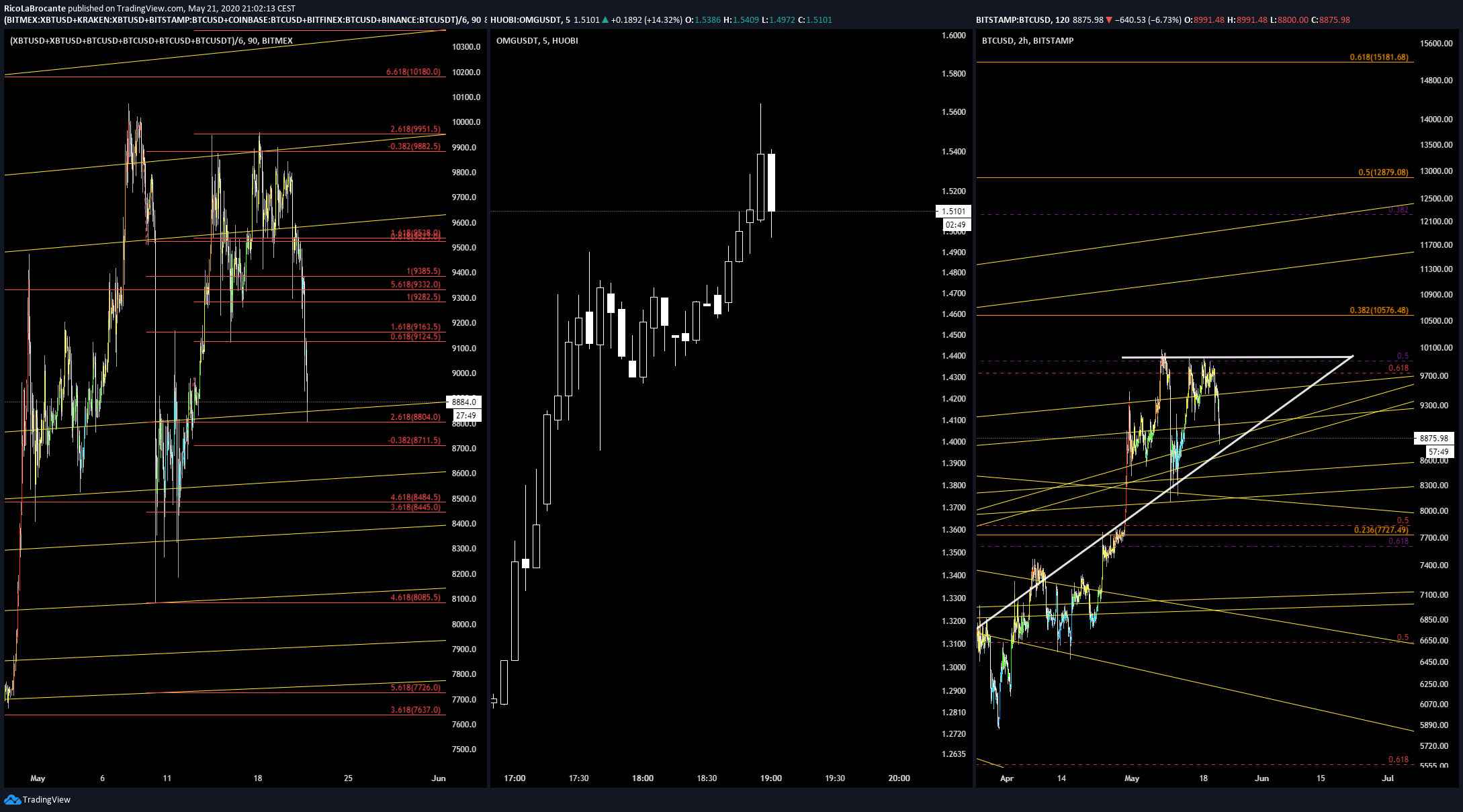This screenshot has height=812, width=1463.
Task: Select the white horizontal resistance line near 10100
Action: (1237, 357)
